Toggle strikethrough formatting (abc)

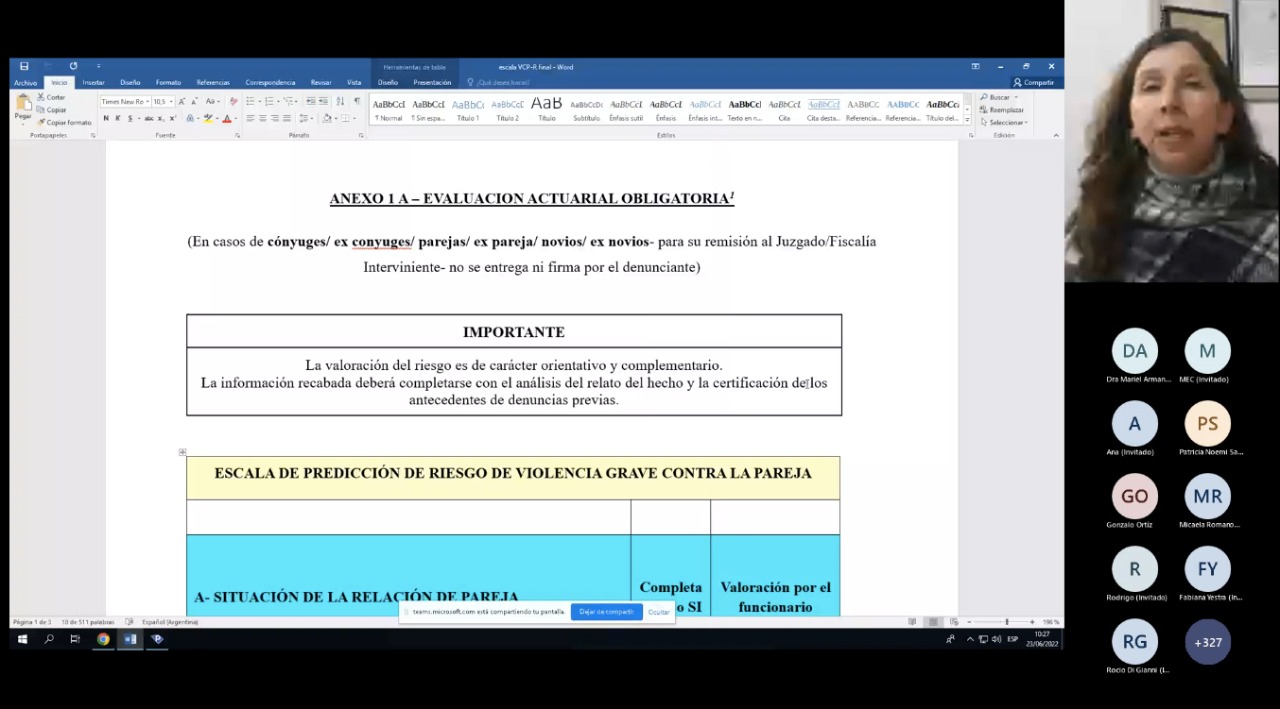click(149, 118)
